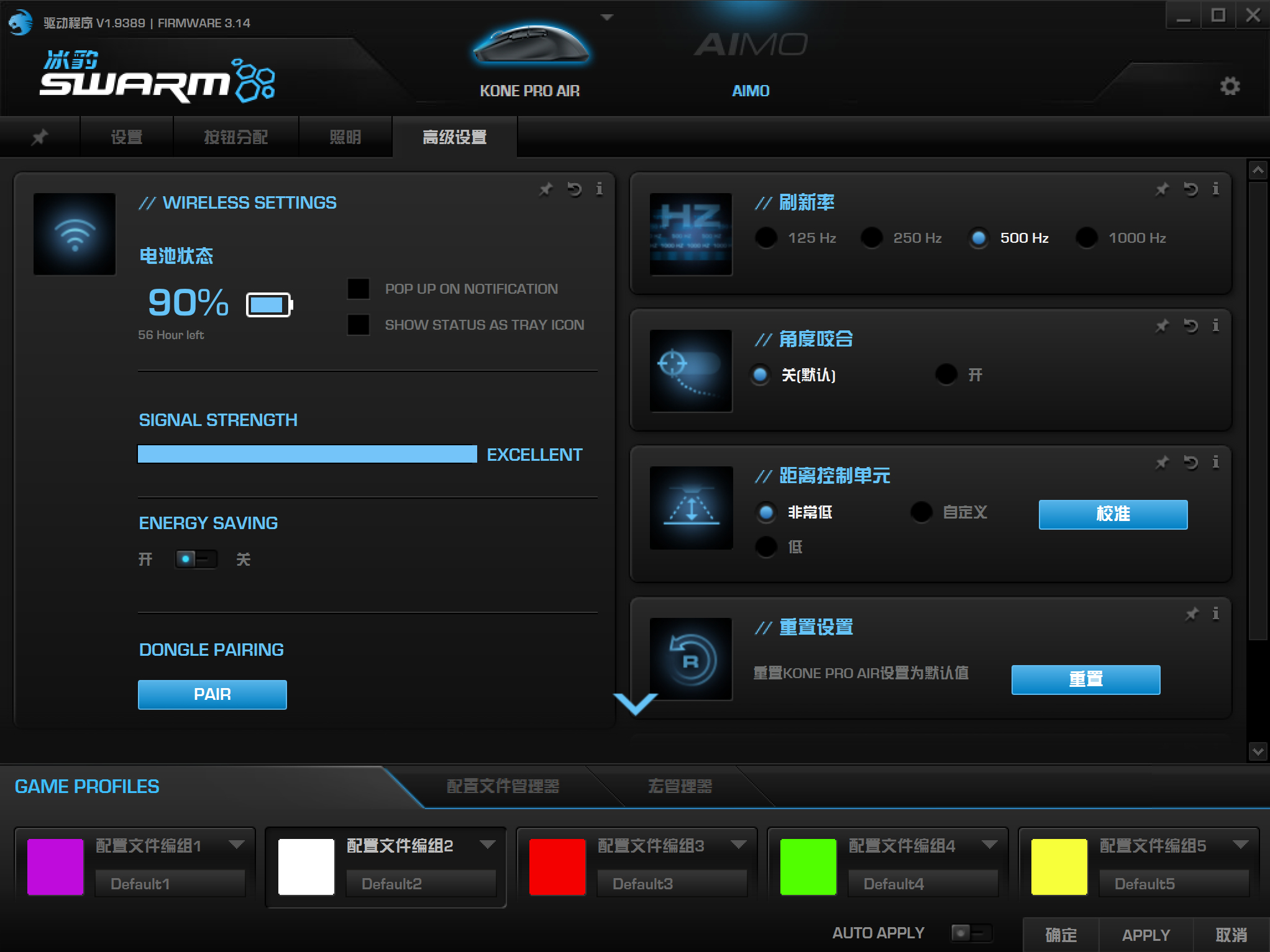Open the settings gear icon

(1230, 86)
